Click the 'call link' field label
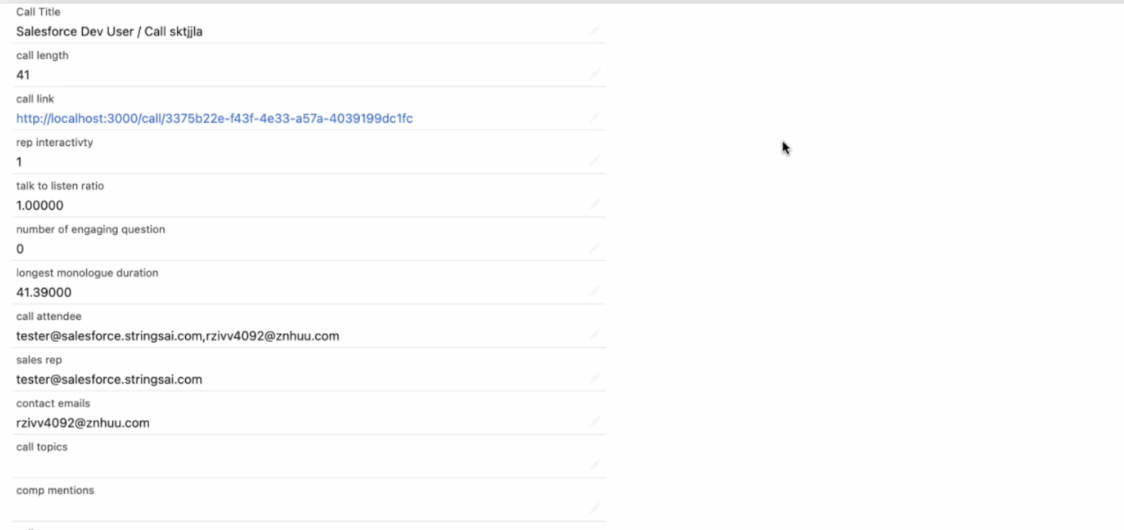 [x=35, y=99]
